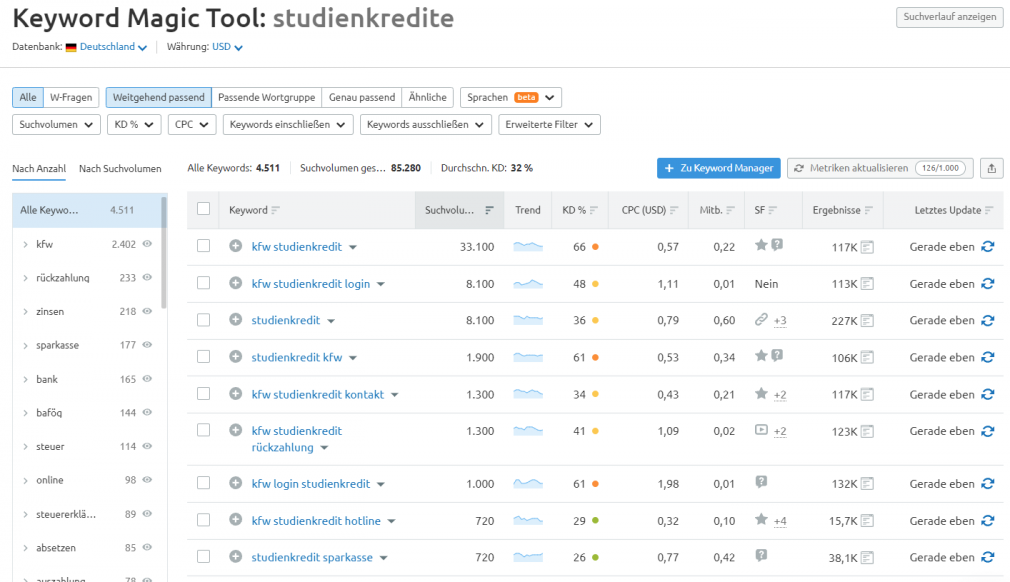Refresh metrics for 'kfw login studienkredit' row
The width and height of the screenshot is (1010, 582).
[x=987, y=483]
